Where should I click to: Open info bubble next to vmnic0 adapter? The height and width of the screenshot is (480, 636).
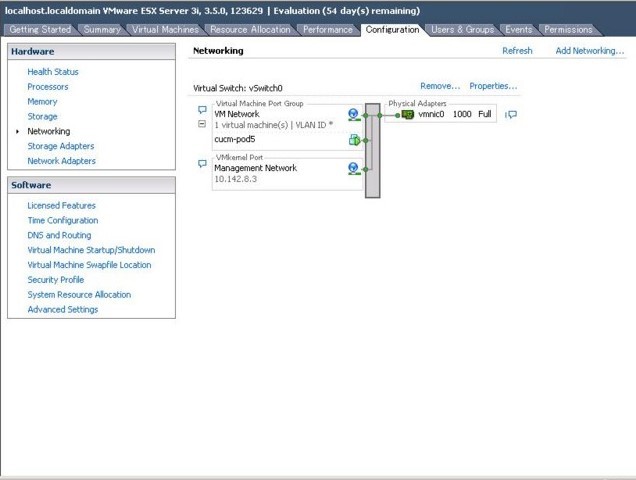coord(511,115)
